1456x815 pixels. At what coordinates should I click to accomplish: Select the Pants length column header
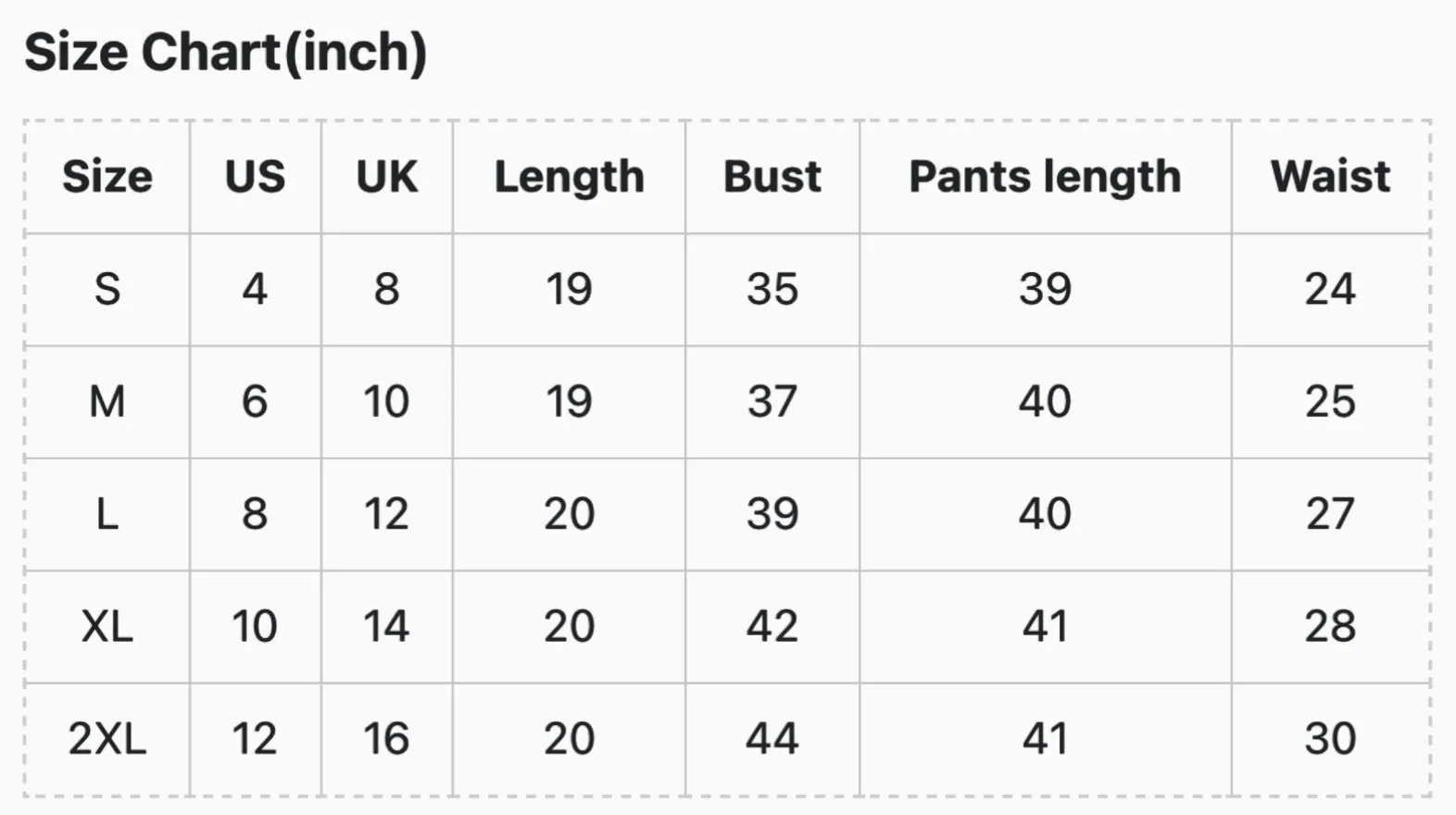[x=1045, y=177]
